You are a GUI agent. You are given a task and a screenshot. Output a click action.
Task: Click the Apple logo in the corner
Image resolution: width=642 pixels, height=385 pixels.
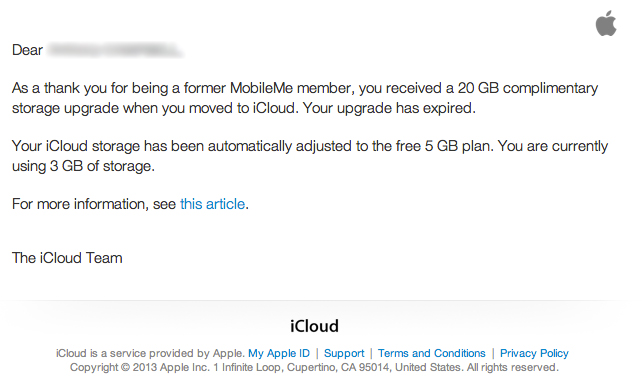point(606,23)
